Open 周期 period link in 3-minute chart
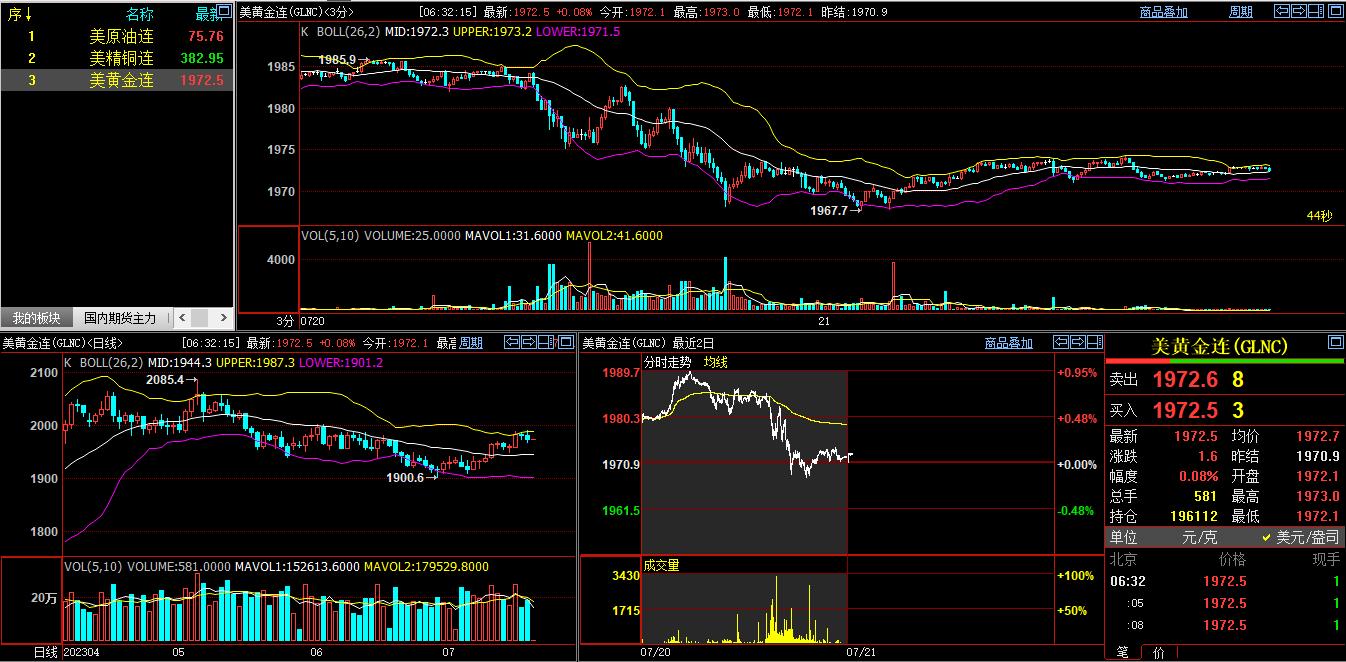This screenshot has height=662, width=1346. (x=1240, y=12)
